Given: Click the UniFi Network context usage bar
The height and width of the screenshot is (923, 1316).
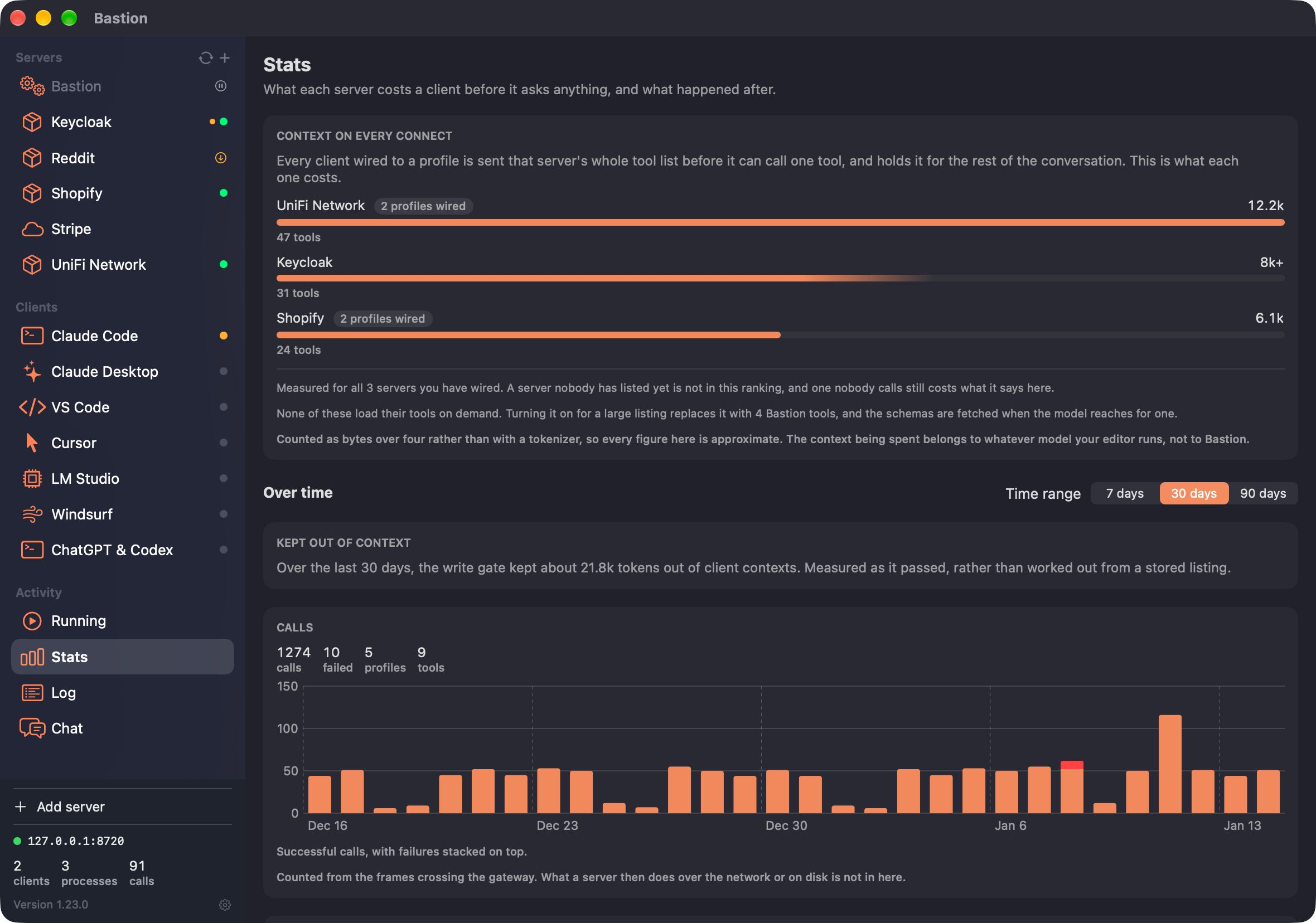Looking at the screenshot, I should (x=780, y=222).
